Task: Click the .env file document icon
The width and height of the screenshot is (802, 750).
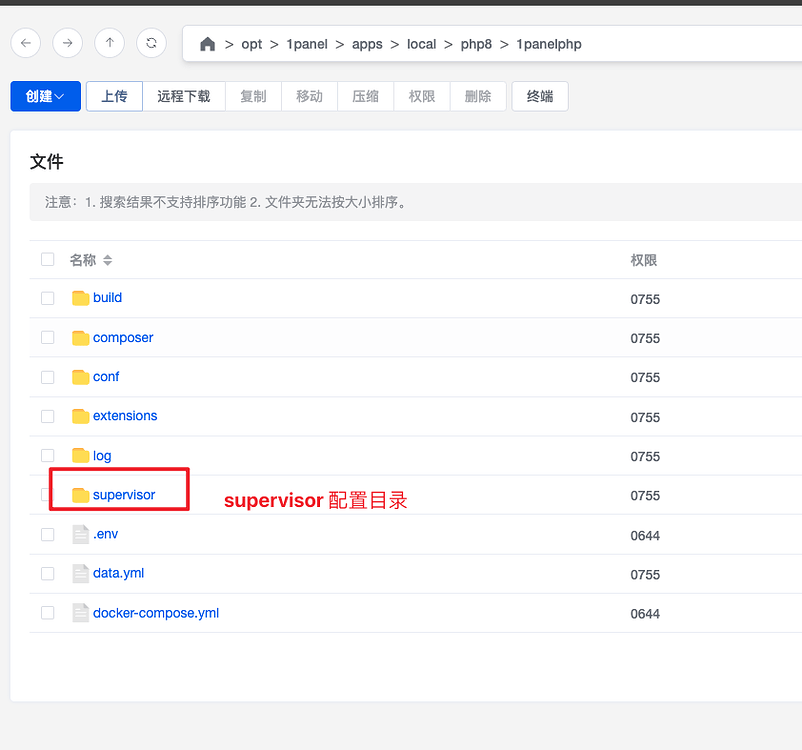Action: [x=80, y=534]
